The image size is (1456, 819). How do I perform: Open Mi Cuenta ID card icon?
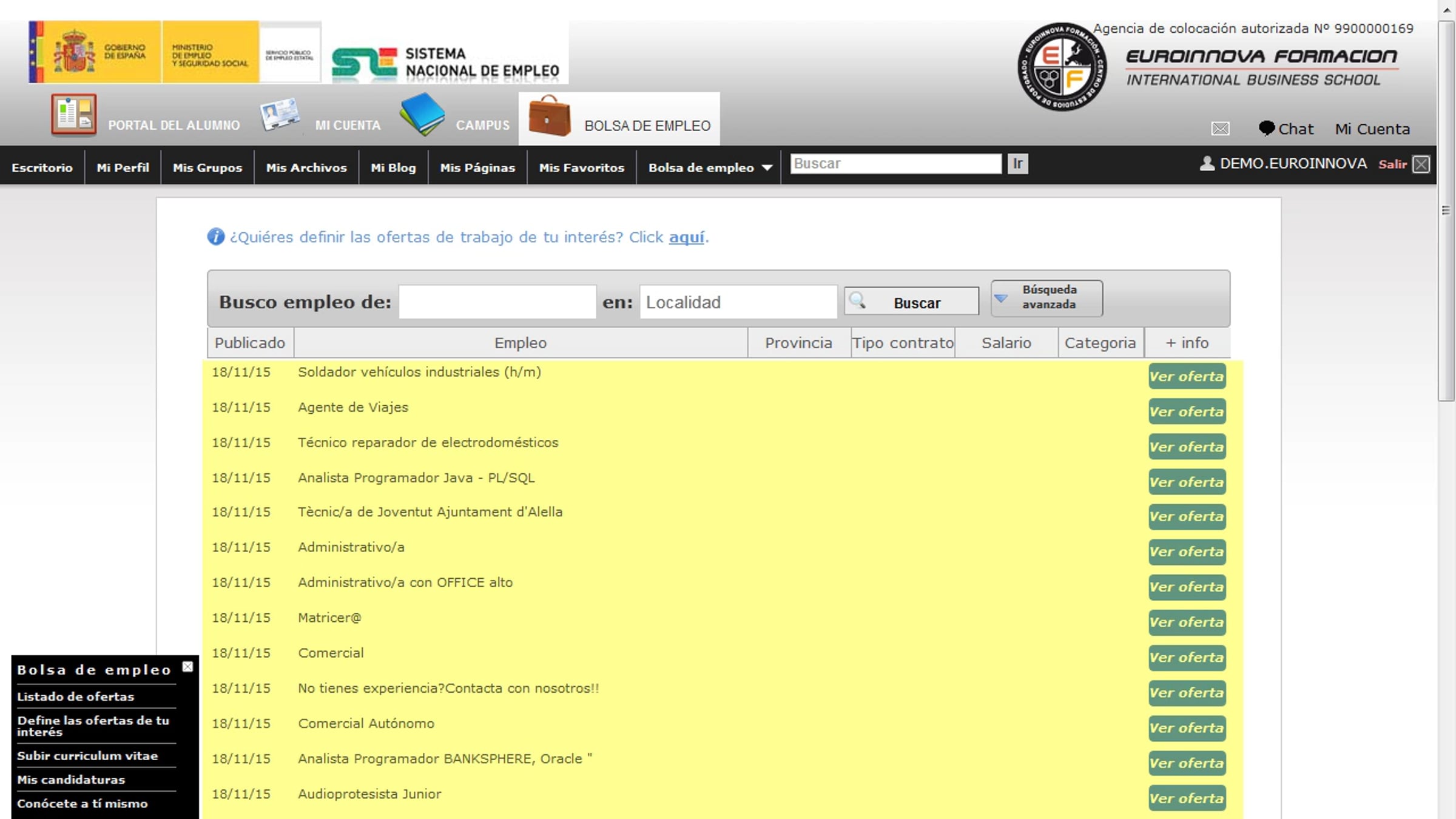[x=279, y=113]
